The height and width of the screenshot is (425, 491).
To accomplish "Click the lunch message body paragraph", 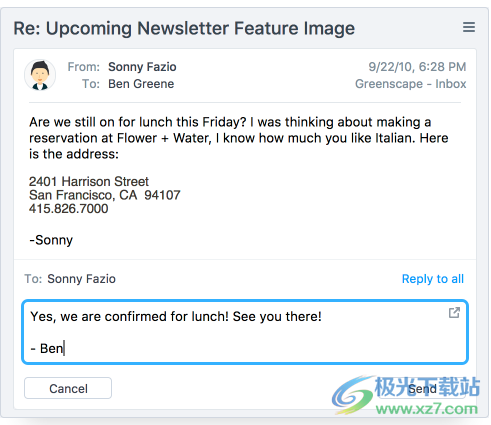I will [239, 138].
